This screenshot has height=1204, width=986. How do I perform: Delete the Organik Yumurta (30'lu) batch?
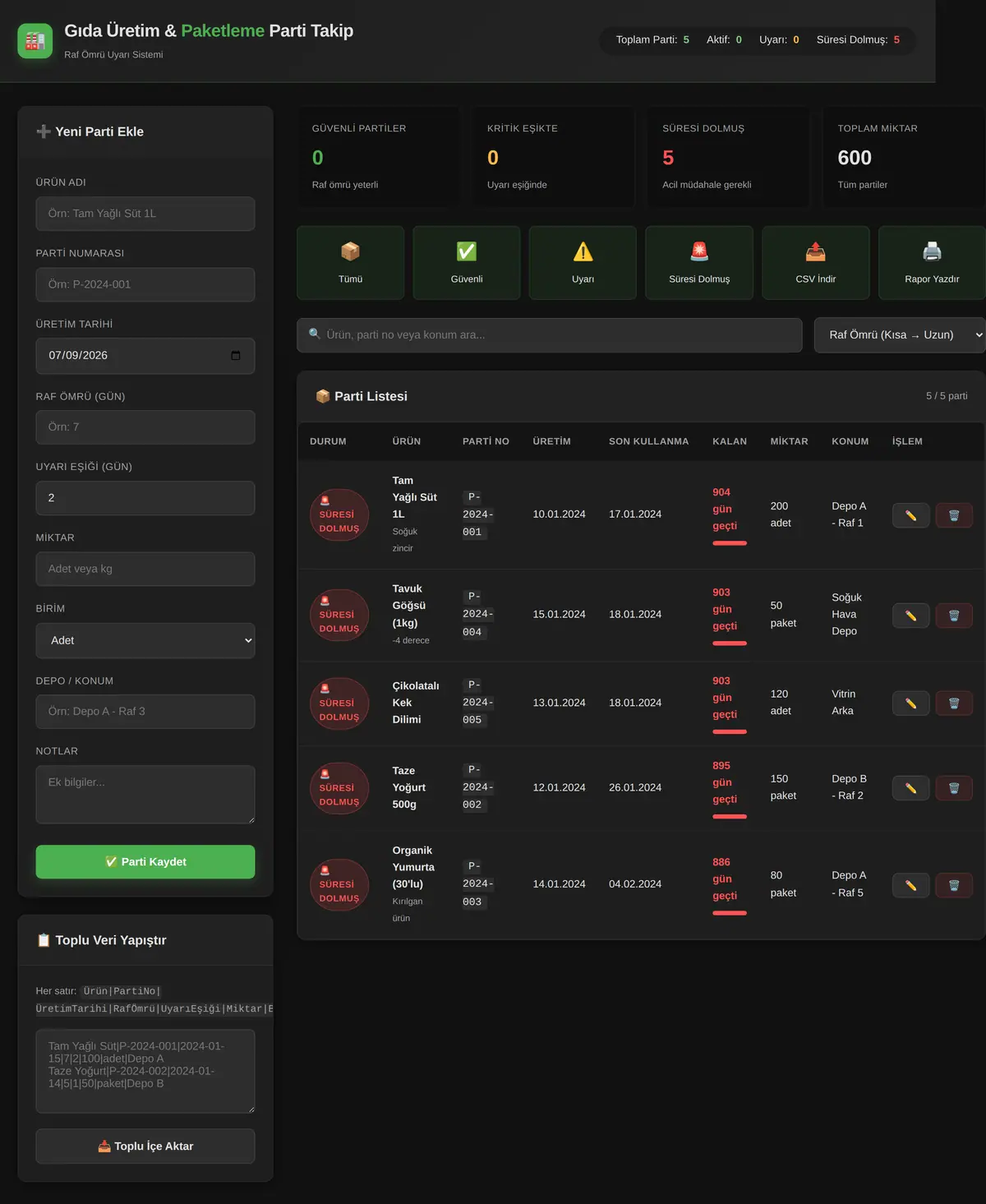coord(954,885)
